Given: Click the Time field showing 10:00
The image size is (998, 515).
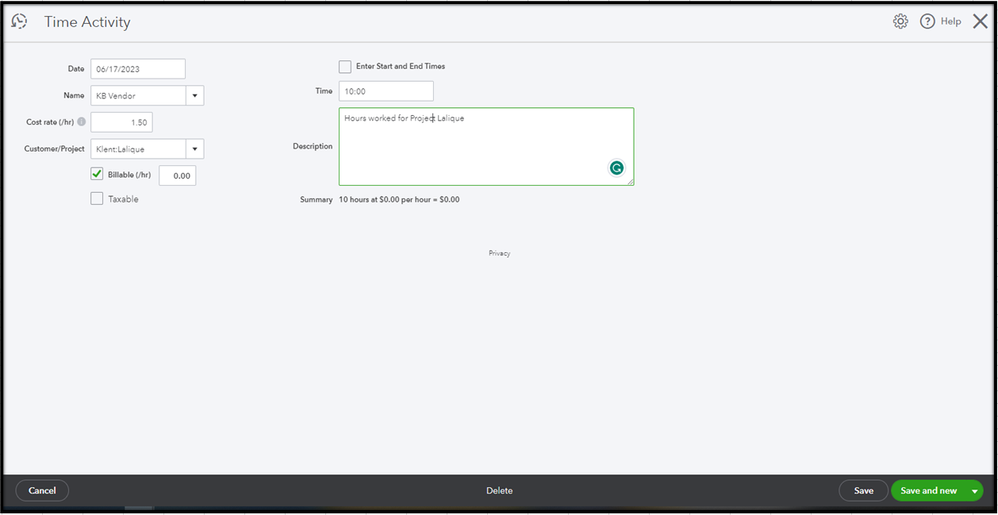Looking at the screenshot, I should coord(386,91).
